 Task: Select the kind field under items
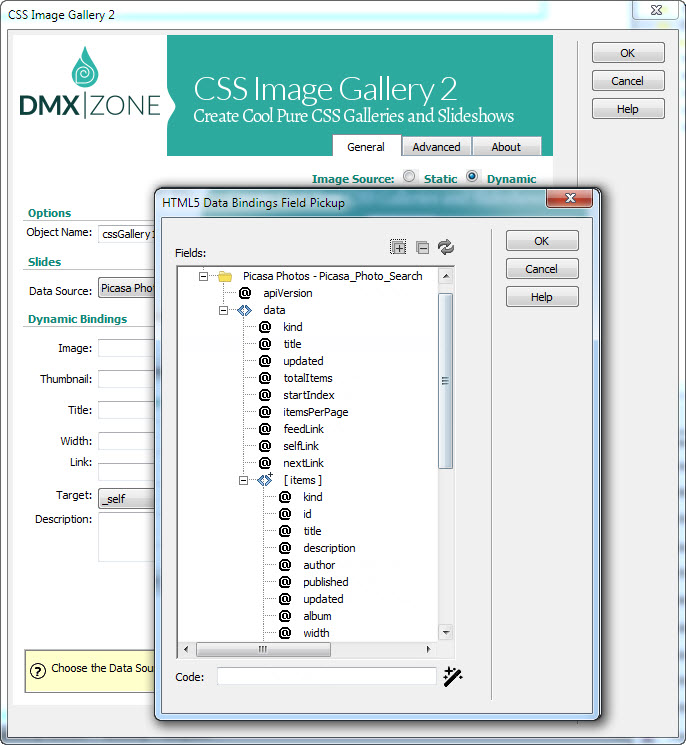313,497
